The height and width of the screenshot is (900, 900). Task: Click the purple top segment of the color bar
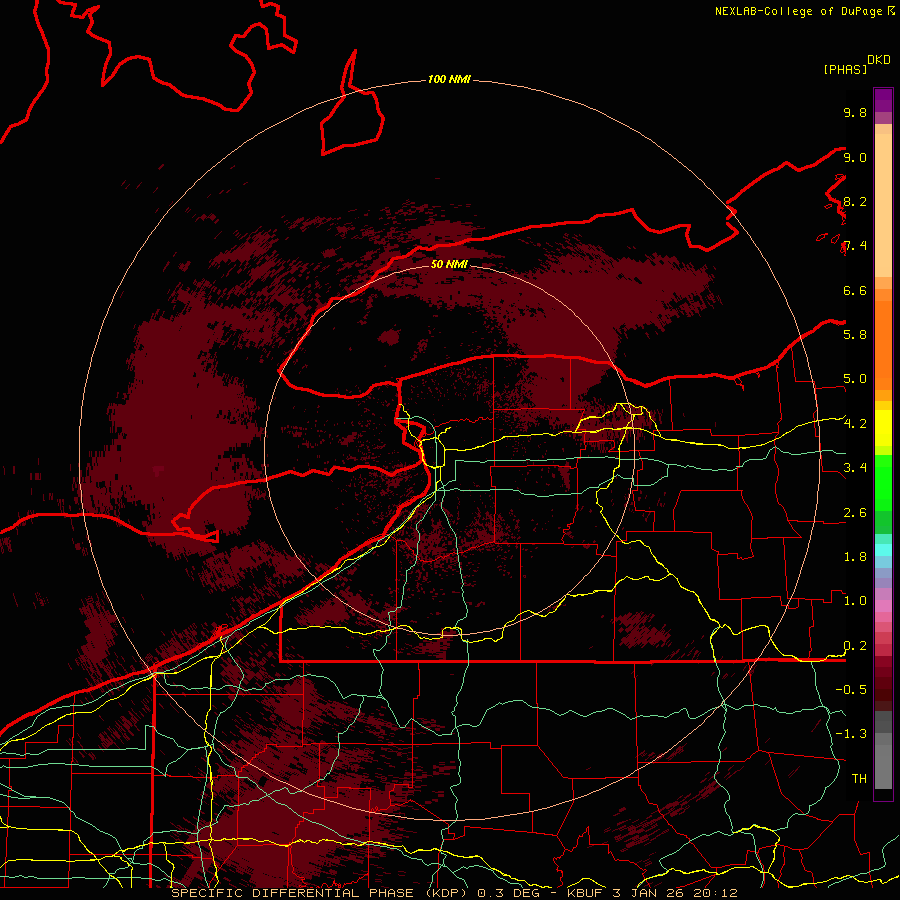tap(883, 100)
